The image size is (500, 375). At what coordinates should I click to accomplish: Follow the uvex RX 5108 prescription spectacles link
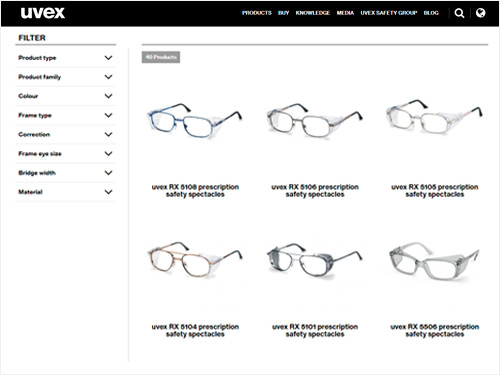coord(195,191)
